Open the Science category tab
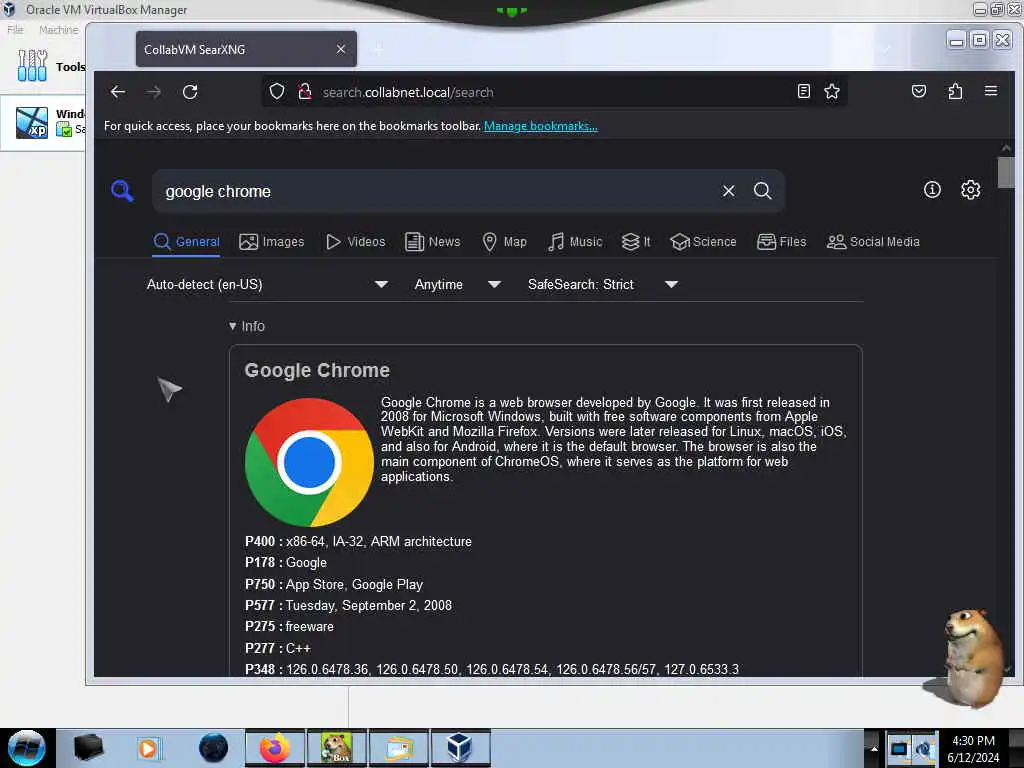Image resolution: width=1024 pixels, height=768 pixels. (x=703, y=242)
